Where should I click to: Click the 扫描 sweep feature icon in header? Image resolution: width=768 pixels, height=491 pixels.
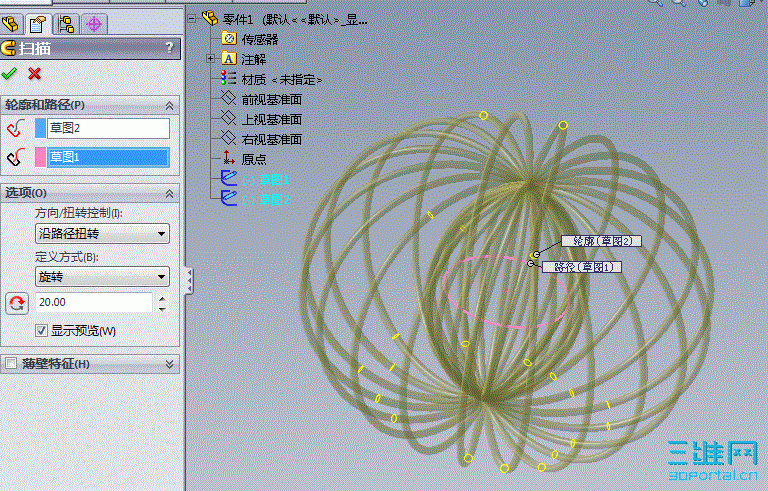(8, 48)
